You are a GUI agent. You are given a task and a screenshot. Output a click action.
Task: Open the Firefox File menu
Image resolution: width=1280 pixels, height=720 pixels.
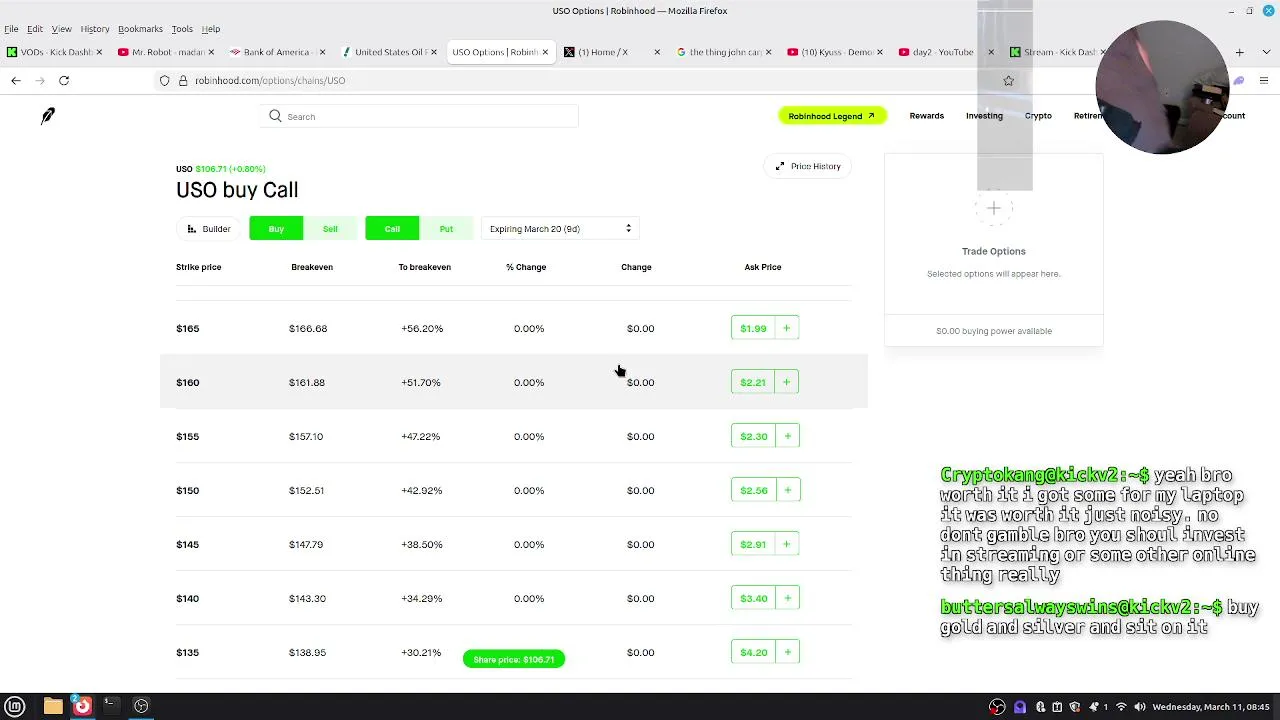[x=11, y=29]
